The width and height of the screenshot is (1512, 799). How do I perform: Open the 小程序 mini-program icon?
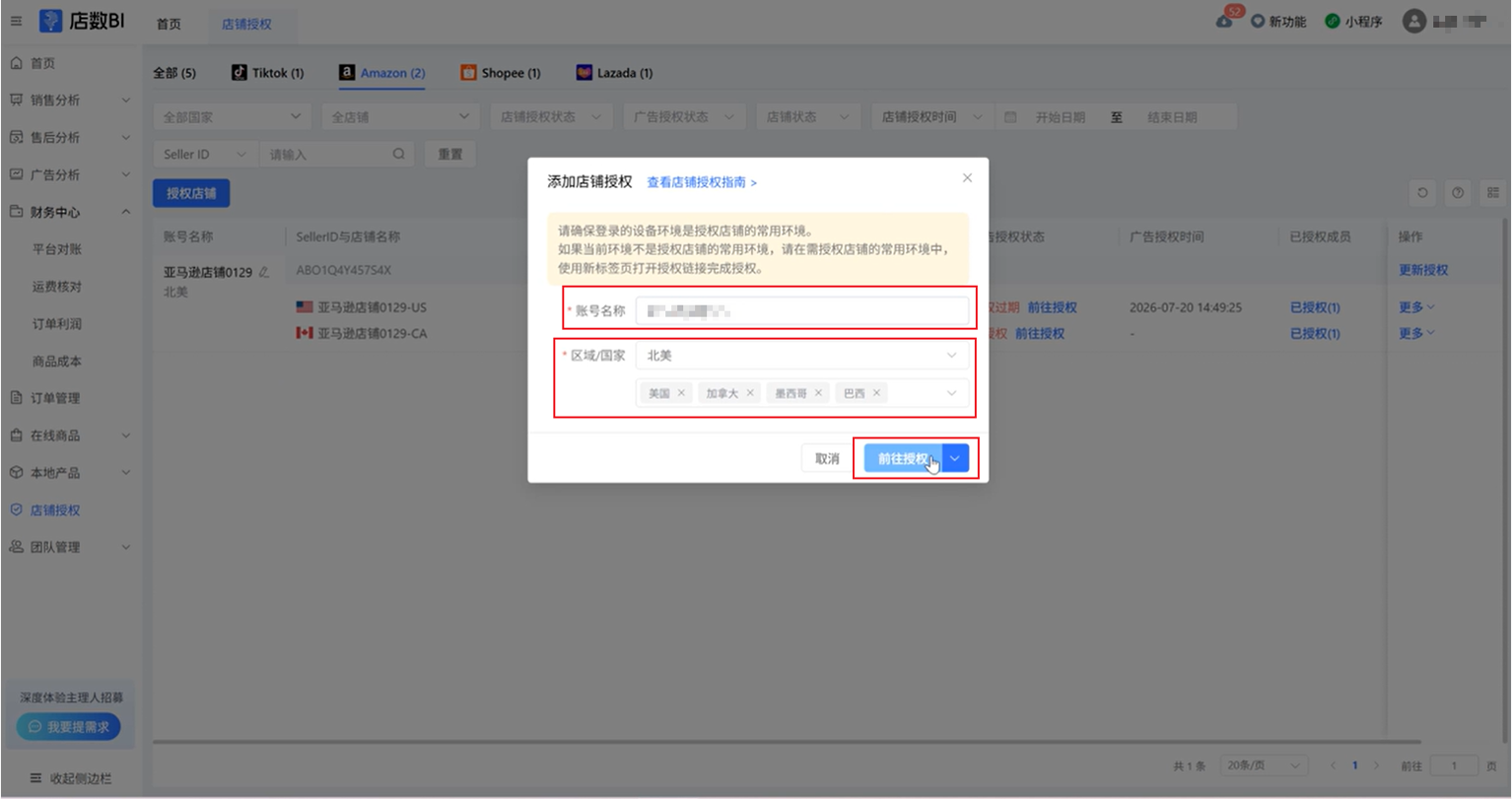pyautogui.click(x=1353, y=21)
